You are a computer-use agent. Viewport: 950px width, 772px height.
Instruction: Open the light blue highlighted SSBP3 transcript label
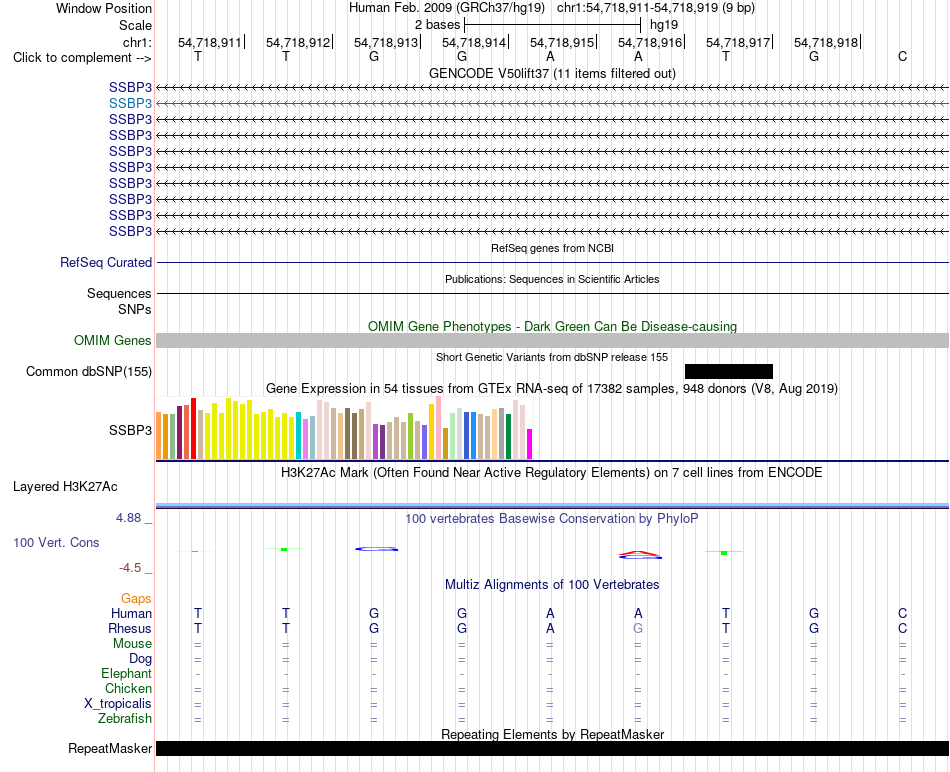(x=130, y=103)
